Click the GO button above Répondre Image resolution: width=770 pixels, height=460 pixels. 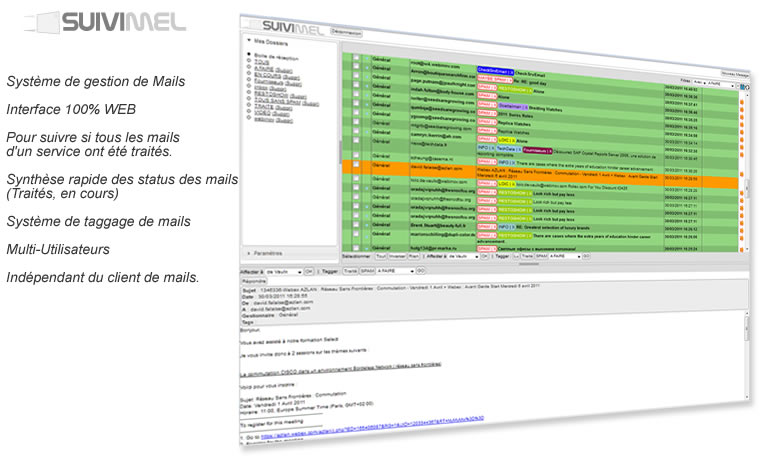click(420, 271)
